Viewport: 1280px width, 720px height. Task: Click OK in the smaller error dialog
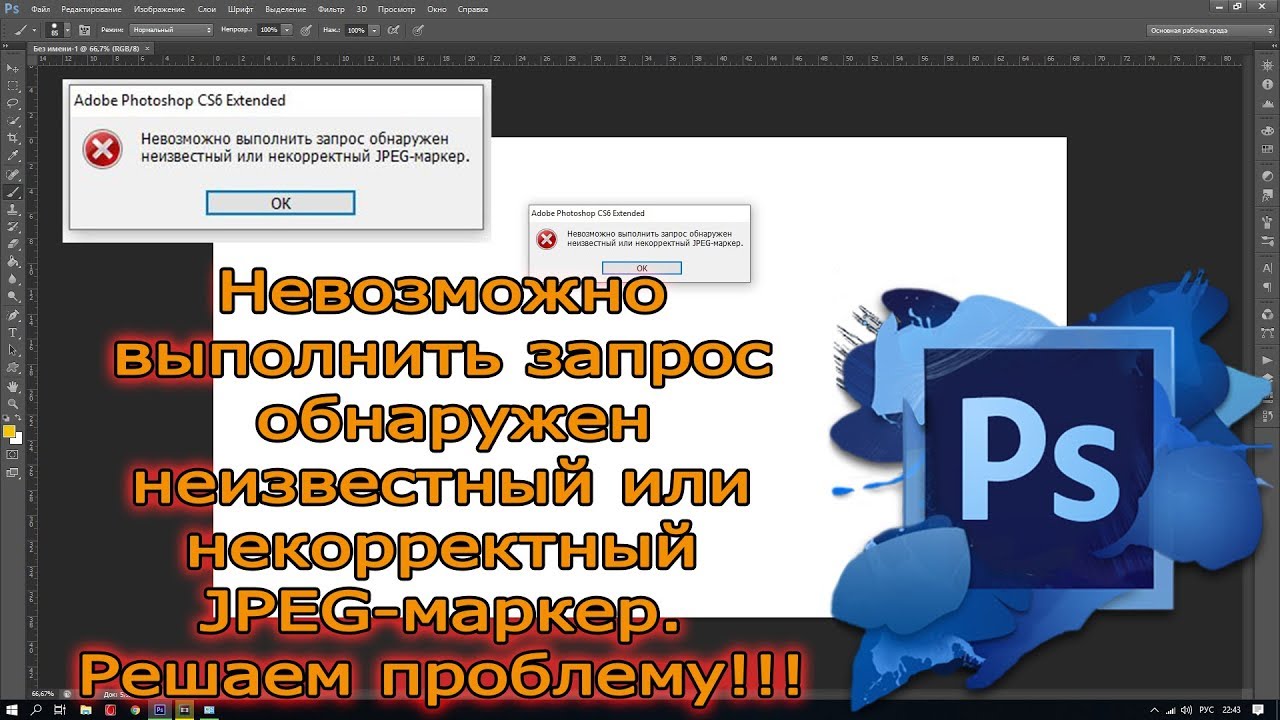tap(642, 268)
